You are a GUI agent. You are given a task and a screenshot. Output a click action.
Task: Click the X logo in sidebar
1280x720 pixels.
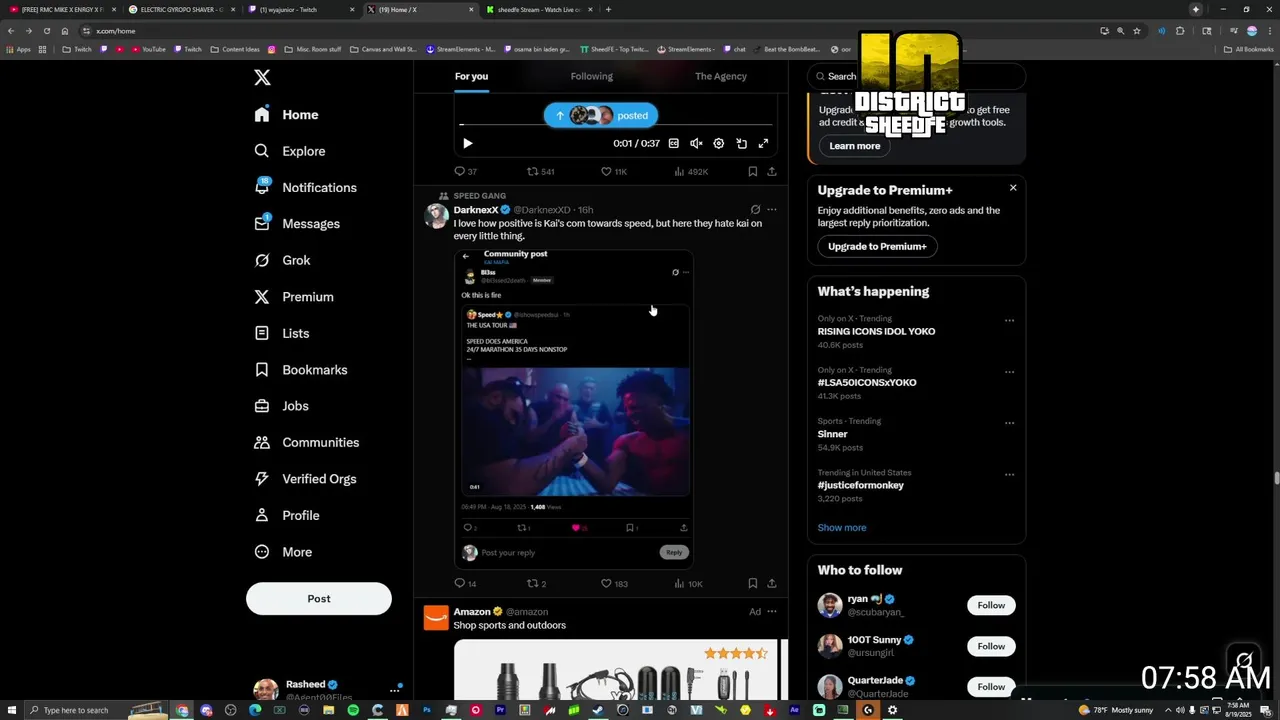point(262,77)
